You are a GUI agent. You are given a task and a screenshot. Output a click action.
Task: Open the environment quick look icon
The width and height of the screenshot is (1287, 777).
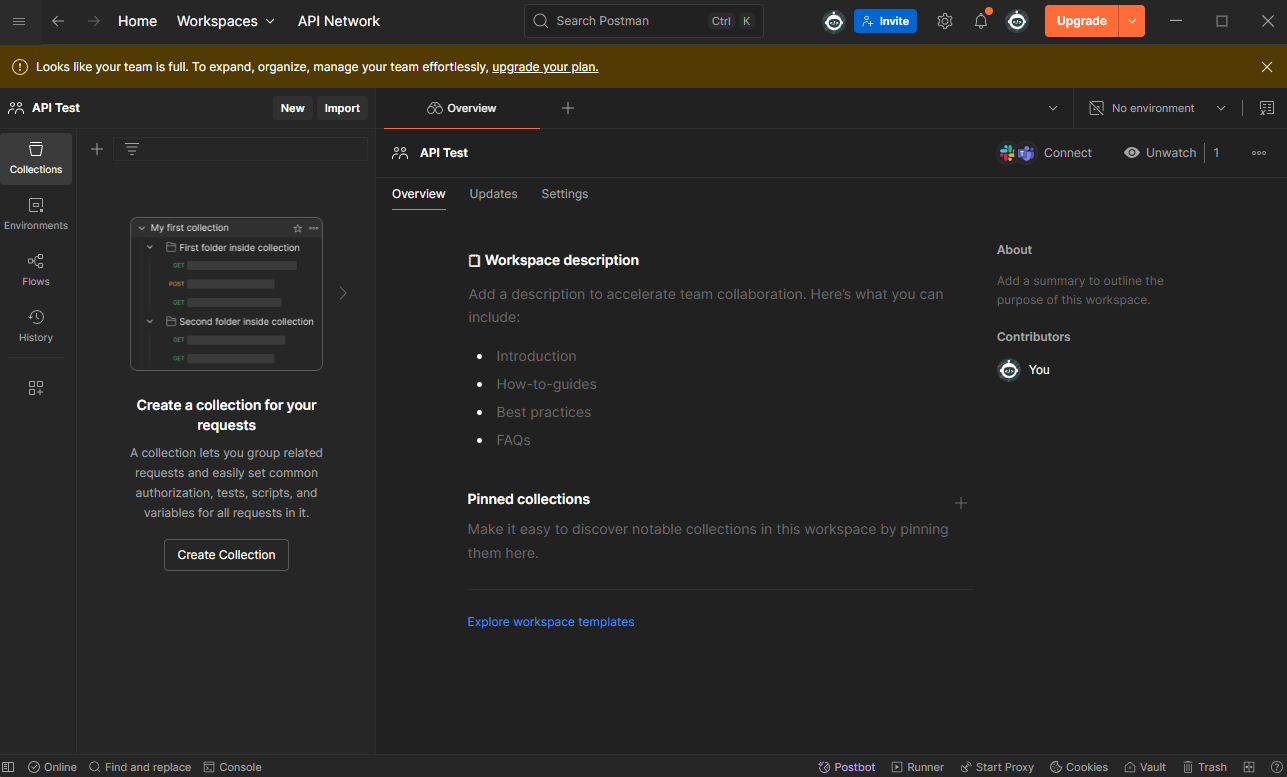[1267, 108]
